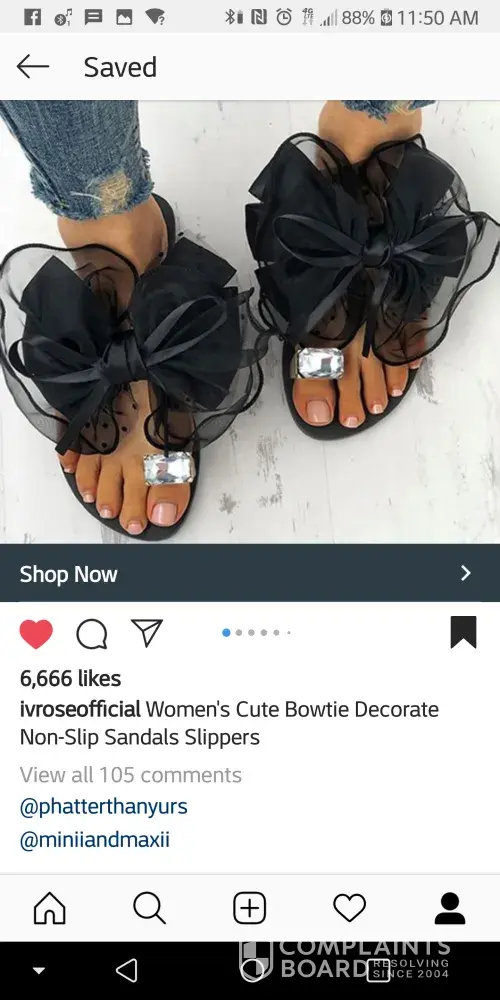Remove post from saved with bookmark icon

464,633
